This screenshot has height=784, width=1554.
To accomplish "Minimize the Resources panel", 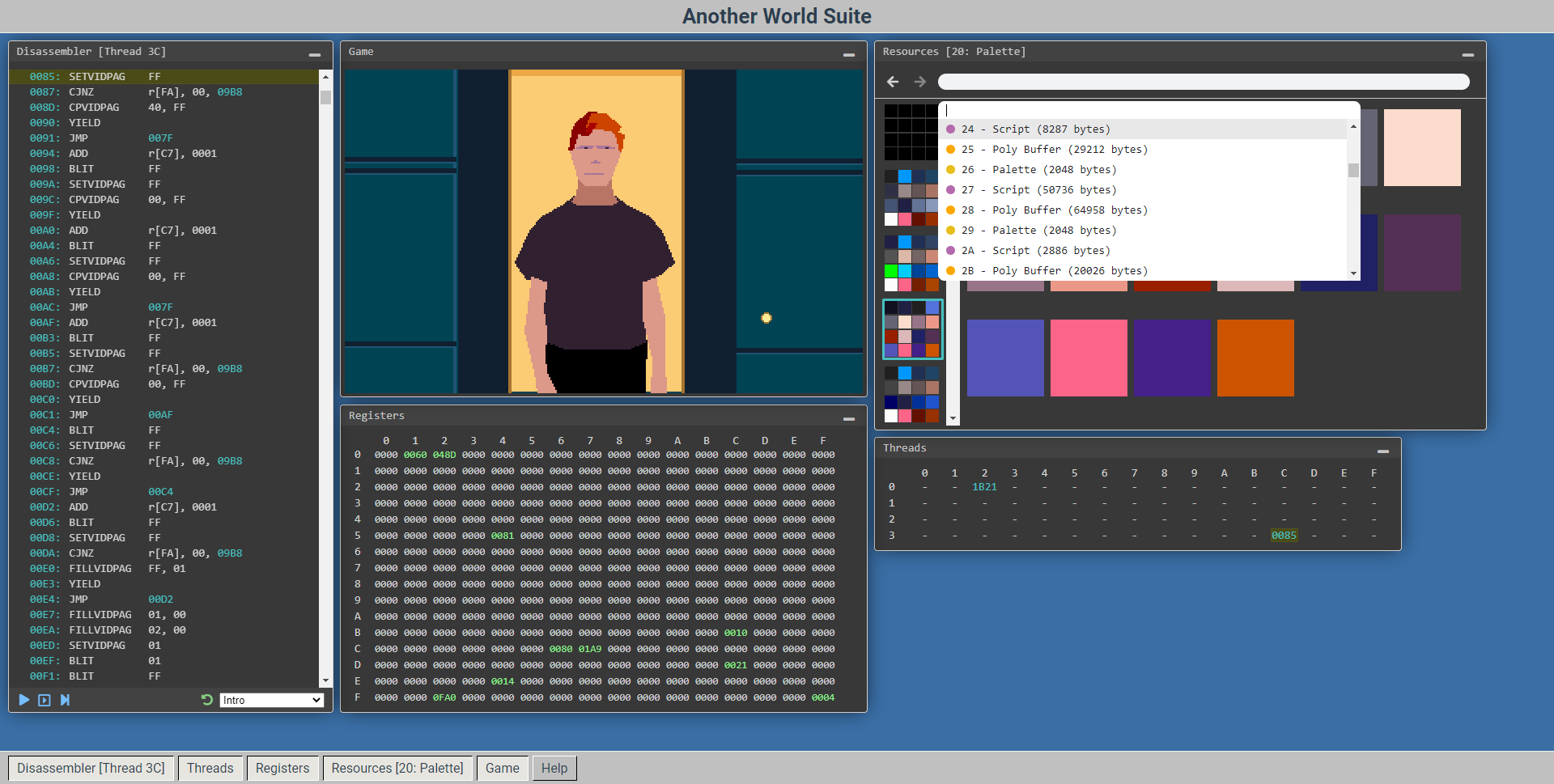I will pyautogui.click(x=1468, y=55).
